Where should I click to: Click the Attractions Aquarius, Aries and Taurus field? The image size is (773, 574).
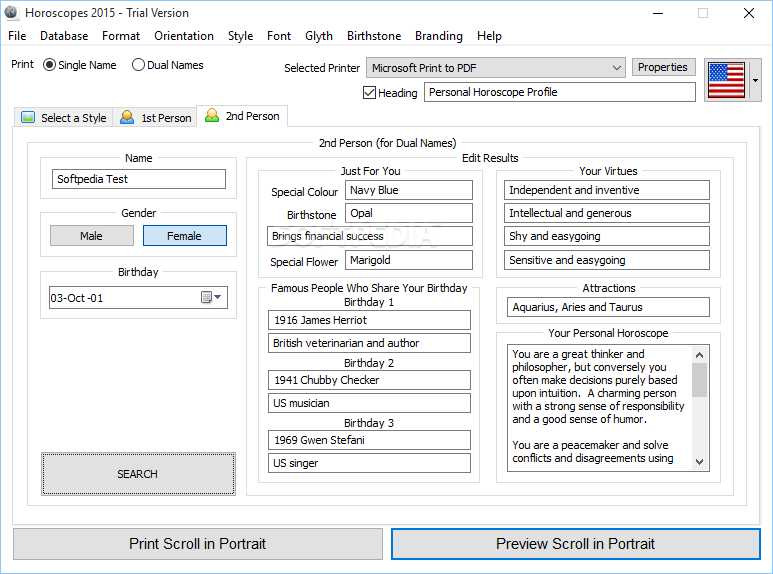(608, 307)
